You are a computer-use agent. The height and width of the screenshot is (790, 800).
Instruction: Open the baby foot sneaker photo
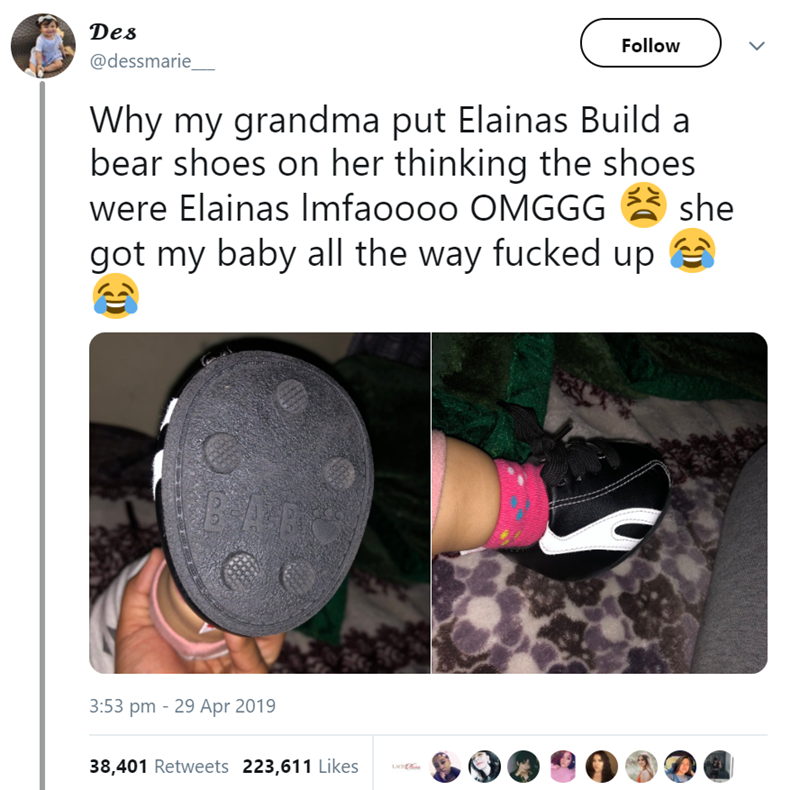pyautogui.click(x=600, y=503)
